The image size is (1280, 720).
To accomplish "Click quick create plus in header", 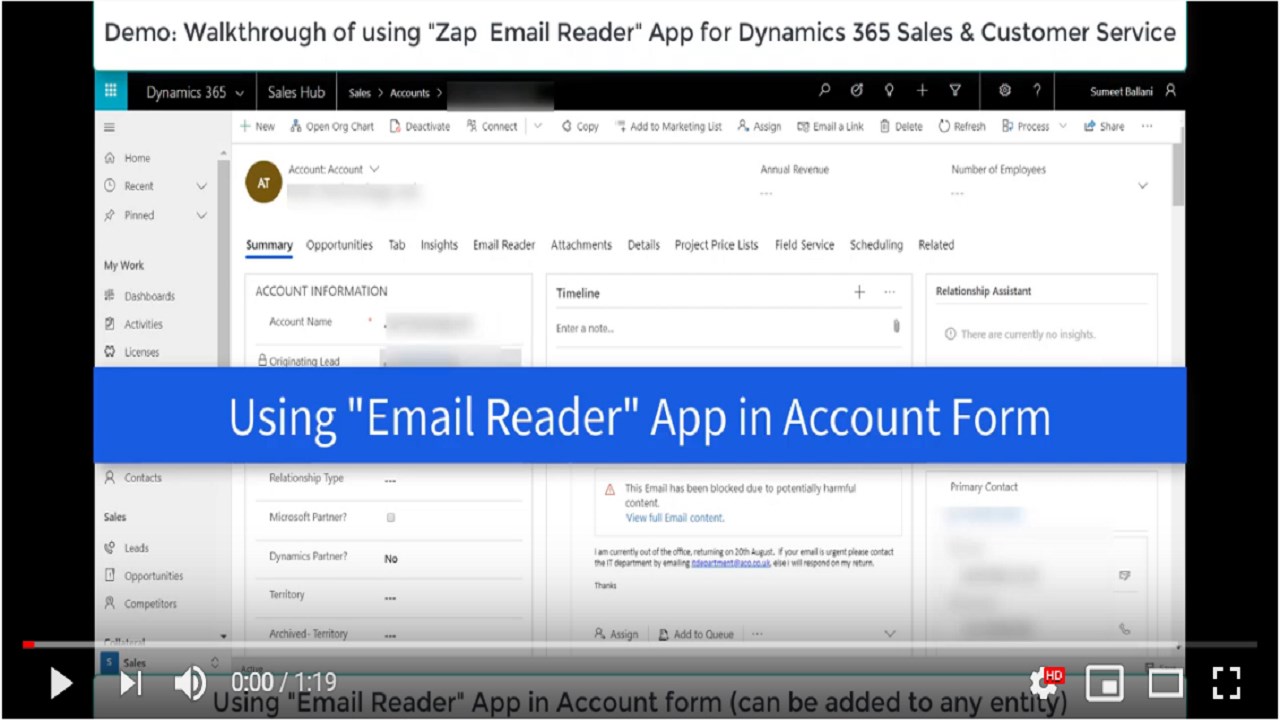I will click(x=922, y=91).
